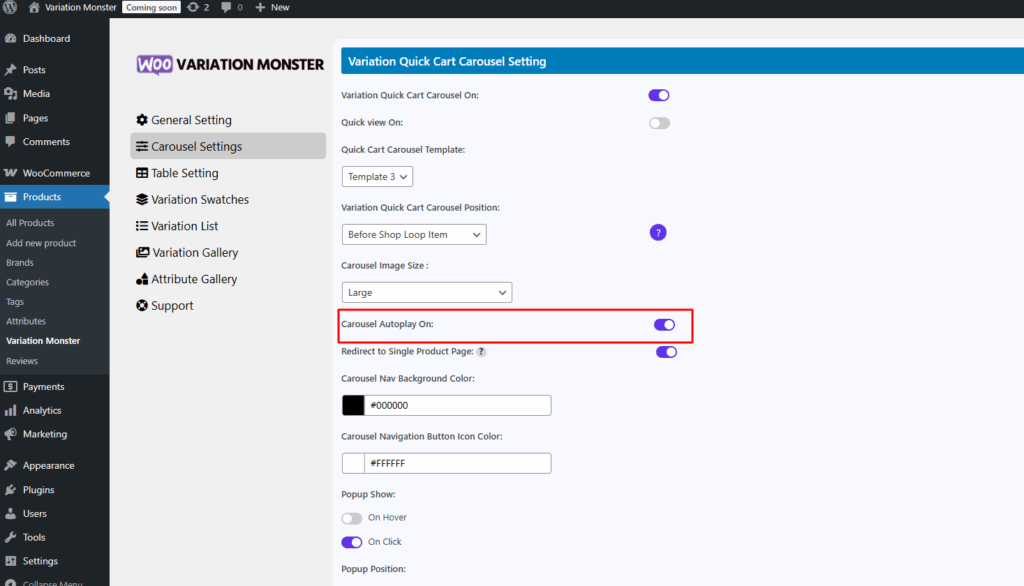
Task: Open General Setting tab
Action: pyautogui.click(x=228, y=120)
